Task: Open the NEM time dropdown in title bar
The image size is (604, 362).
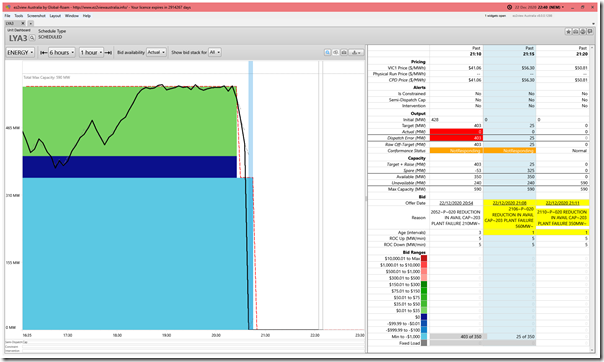Action: [562, 7]
